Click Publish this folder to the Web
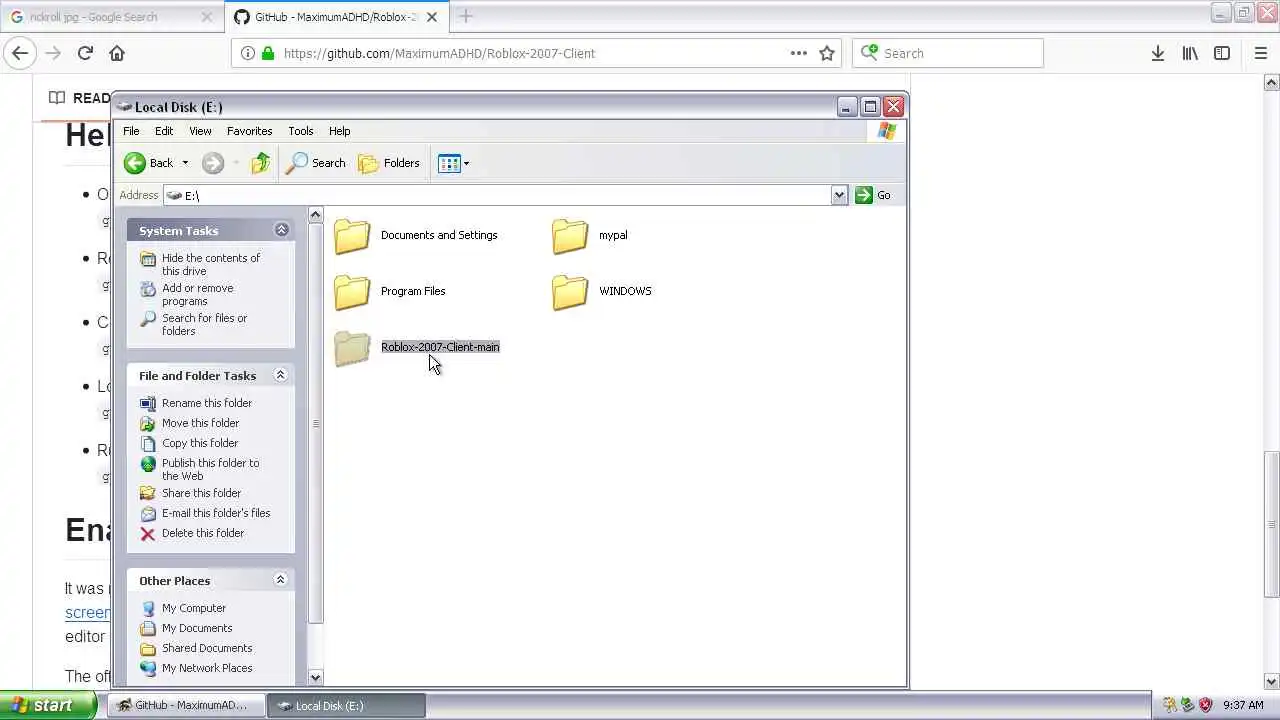 (200, 469)
